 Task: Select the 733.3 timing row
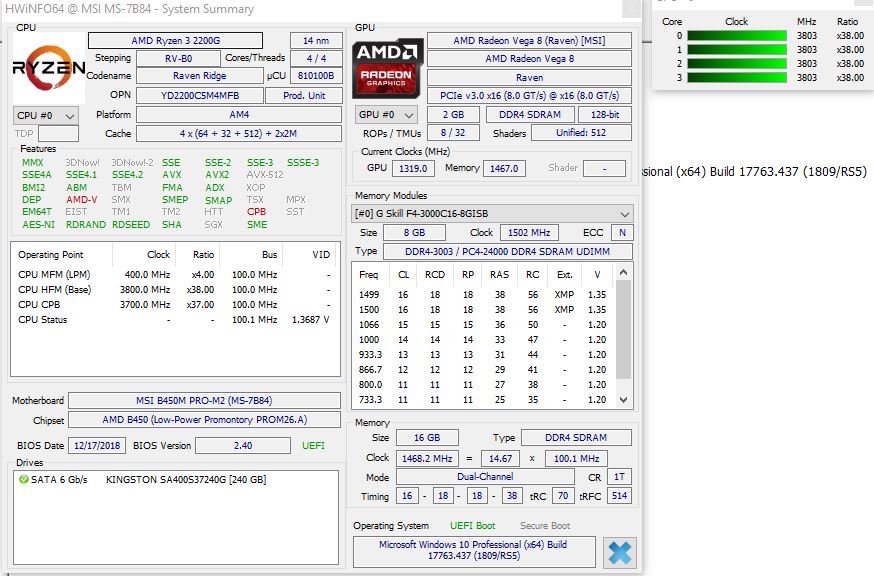tap(484, 400)
